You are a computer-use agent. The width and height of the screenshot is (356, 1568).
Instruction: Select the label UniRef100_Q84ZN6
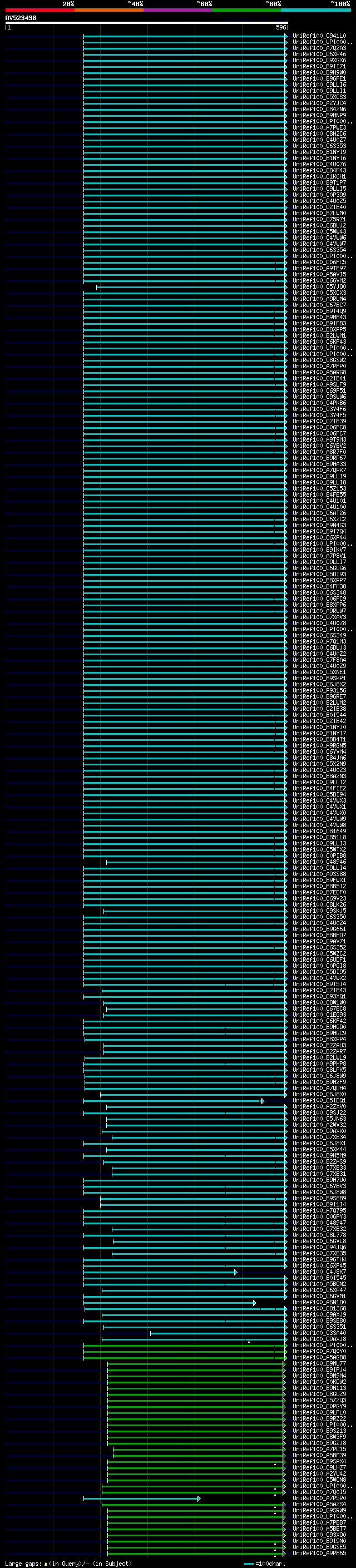pyautogui.click(x=319, y=110)
